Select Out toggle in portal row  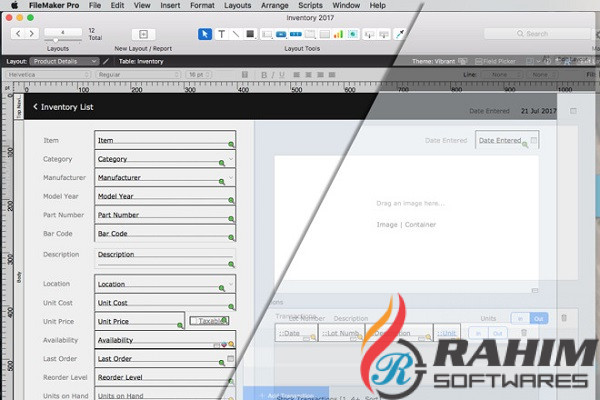[x=497, y=333]
